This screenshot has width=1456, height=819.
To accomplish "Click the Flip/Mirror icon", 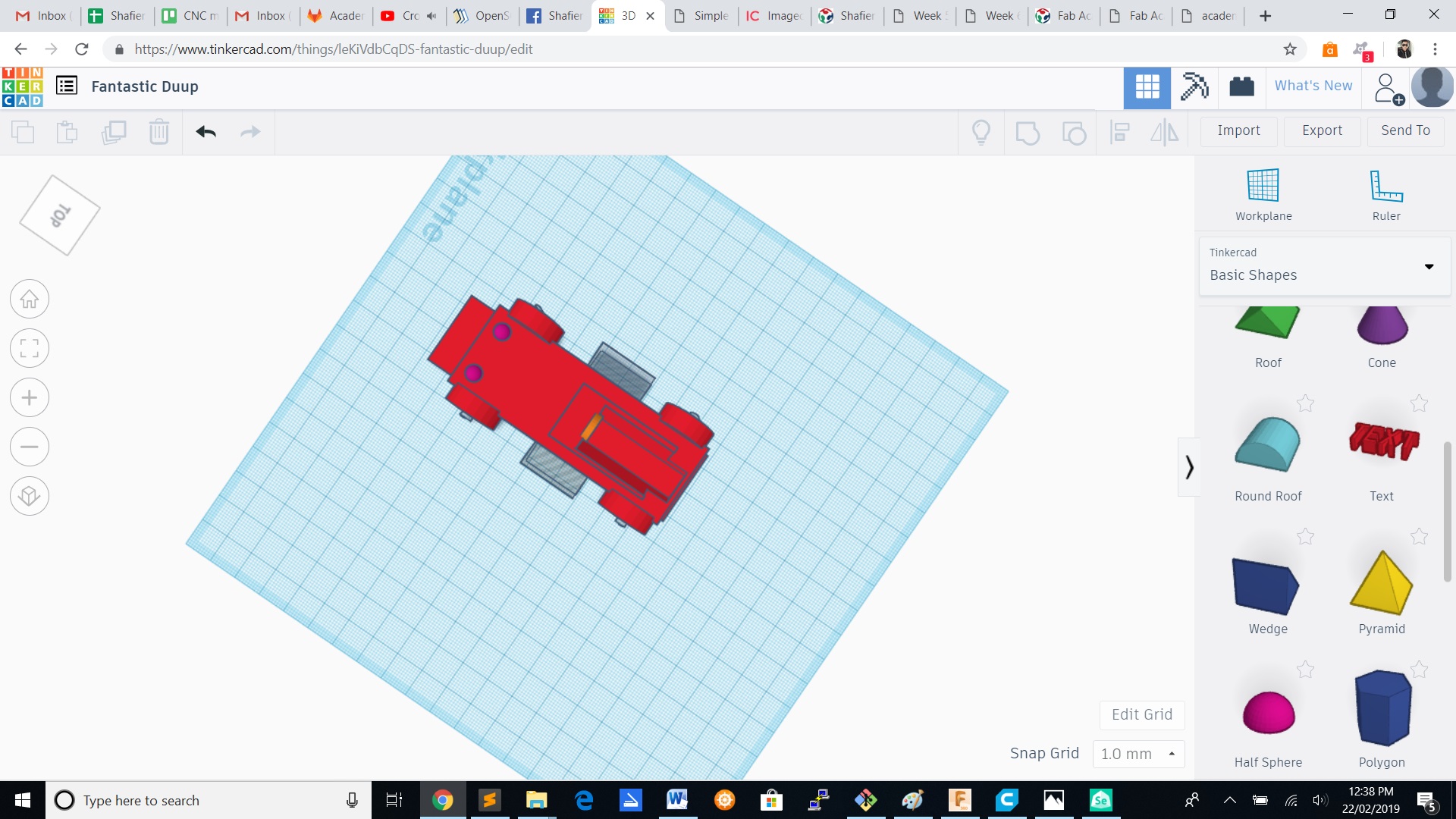I will point(1165,132).
